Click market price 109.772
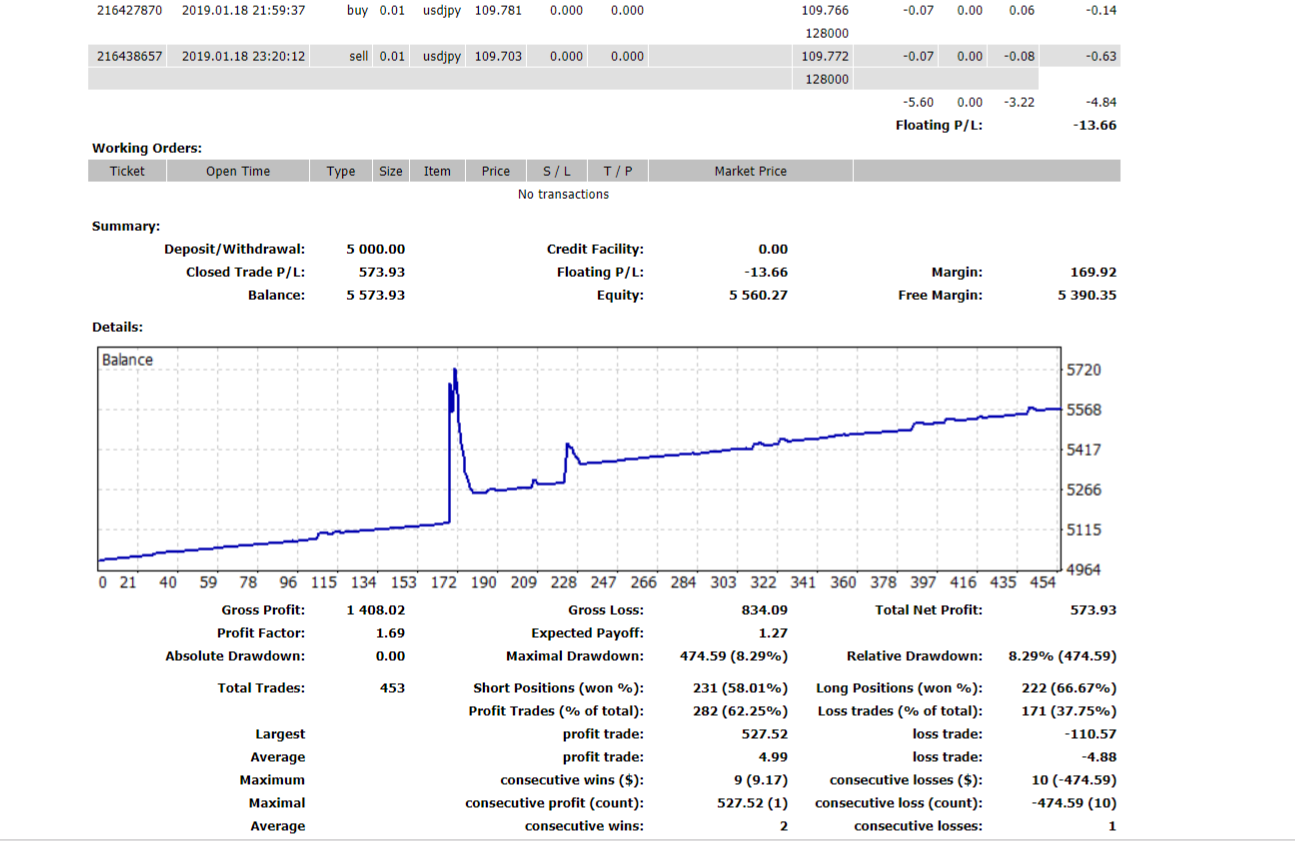 (x=825, y=56)
